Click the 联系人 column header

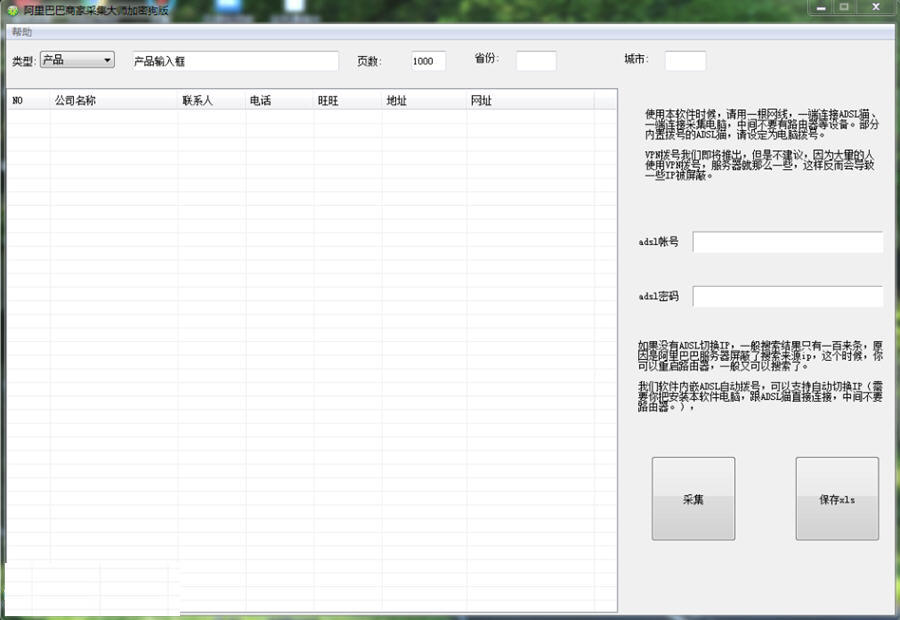click(x=212, y=100)
